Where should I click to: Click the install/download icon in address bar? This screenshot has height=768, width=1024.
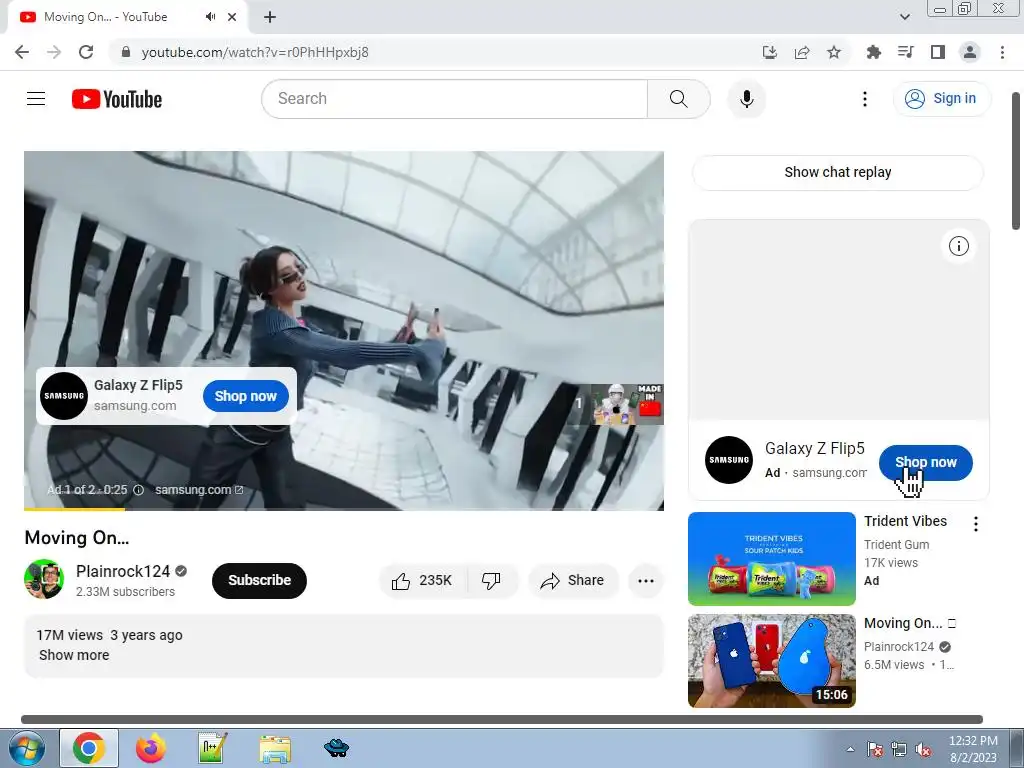point(770,52)
